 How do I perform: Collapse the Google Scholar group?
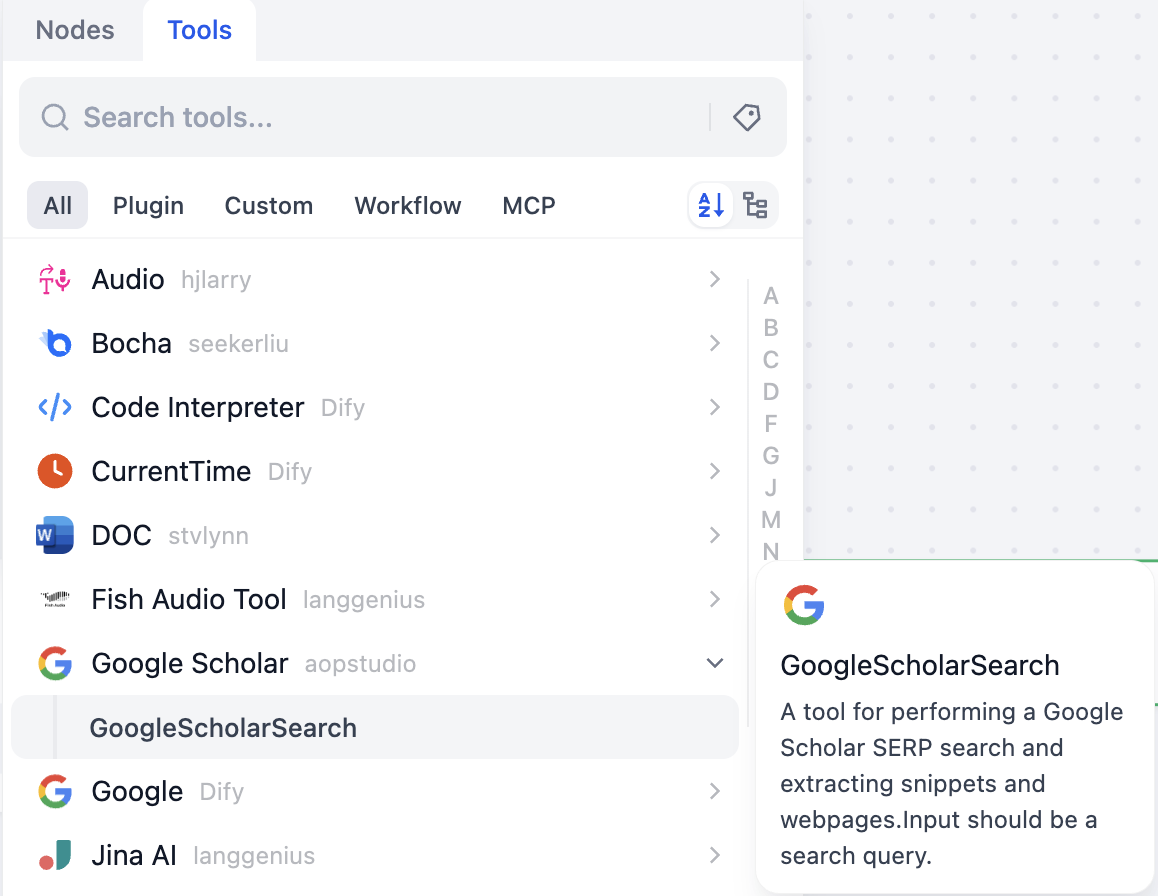click(x=715, y=663)
